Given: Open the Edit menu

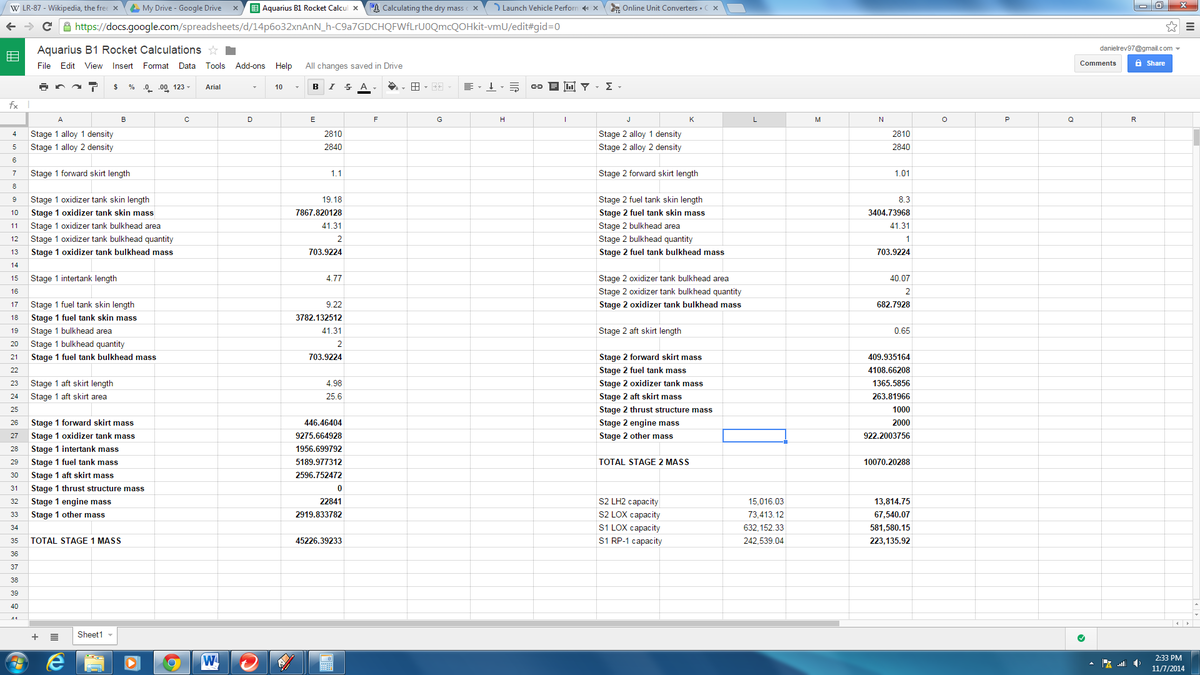Looking at the screenshot, I should (x=68, y=66).
